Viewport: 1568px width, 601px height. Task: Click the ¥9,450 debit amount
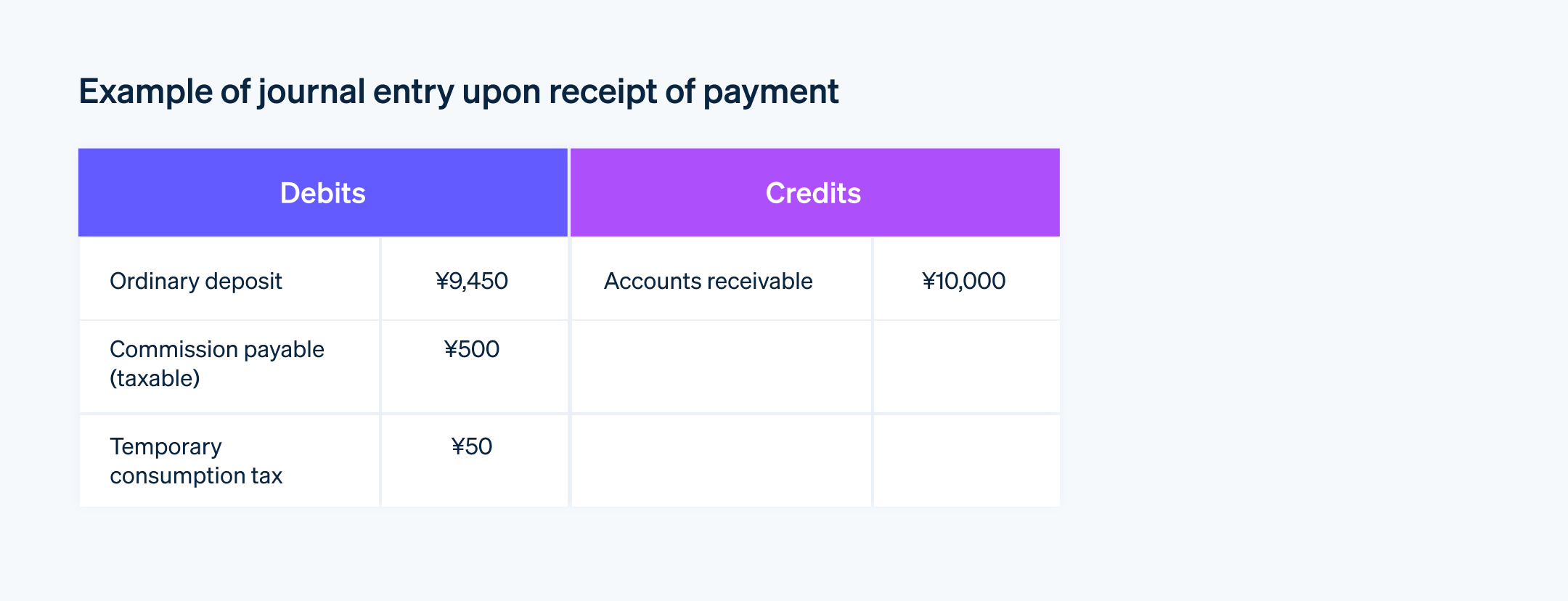(x=472, y=281)
